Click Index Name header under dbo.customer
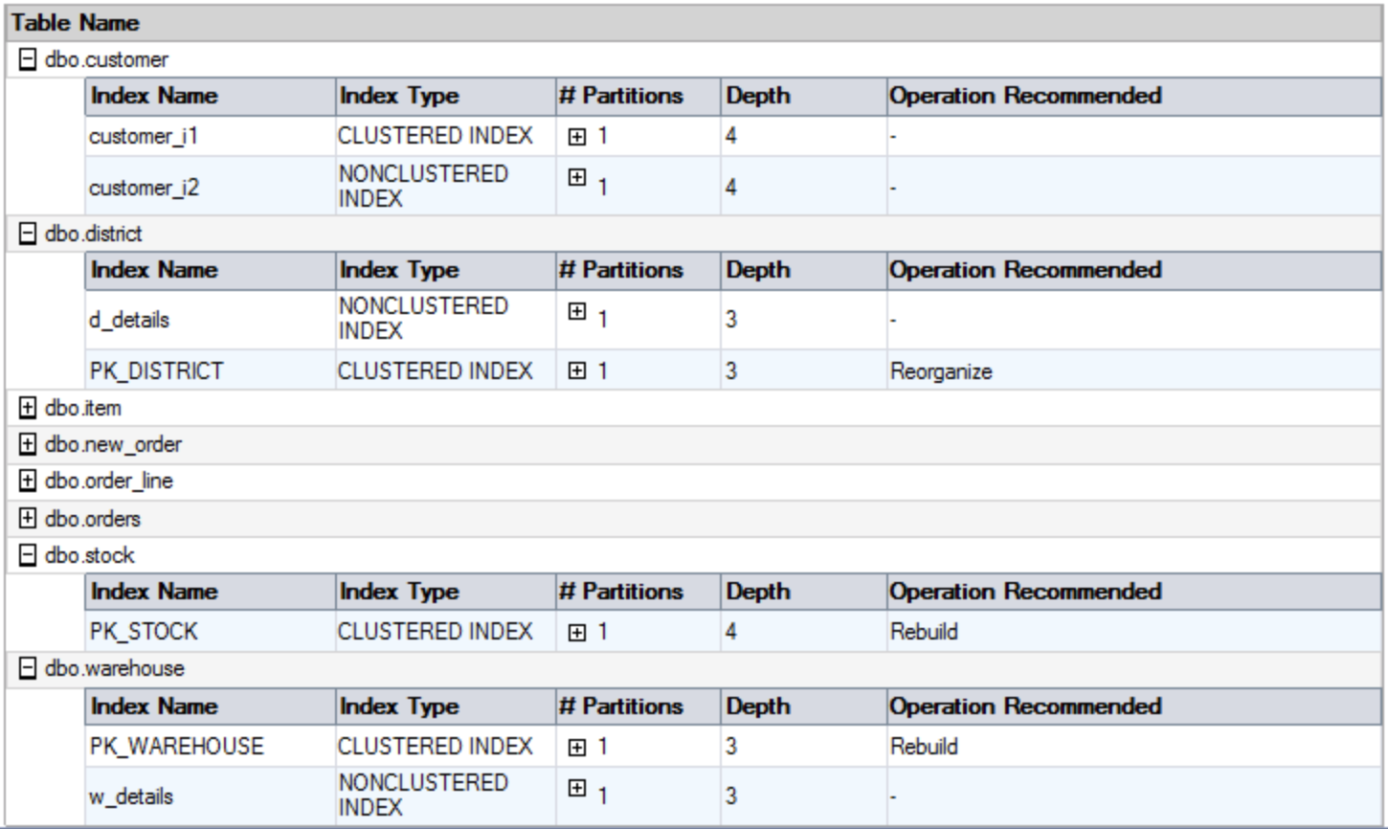 coord(210,97)
